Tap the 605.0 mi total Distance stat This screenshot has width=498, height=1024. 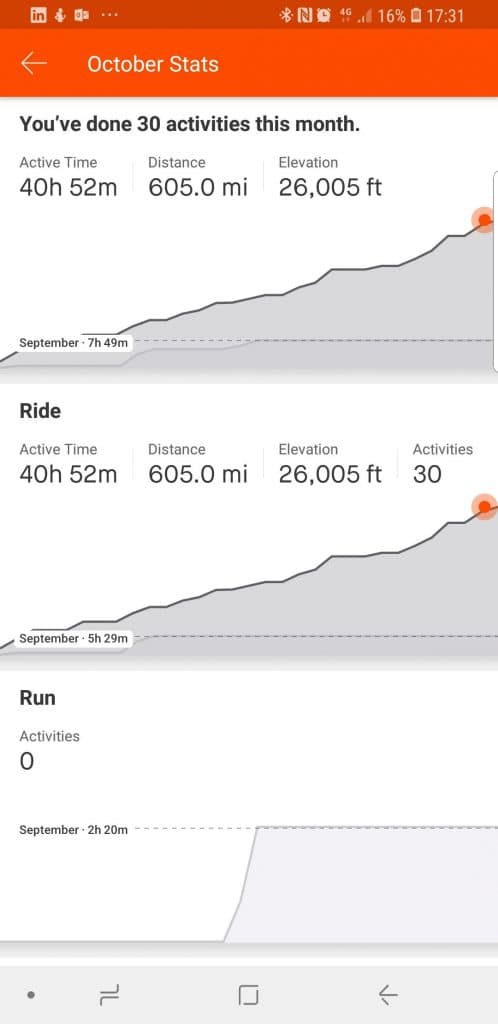(198, 187)
